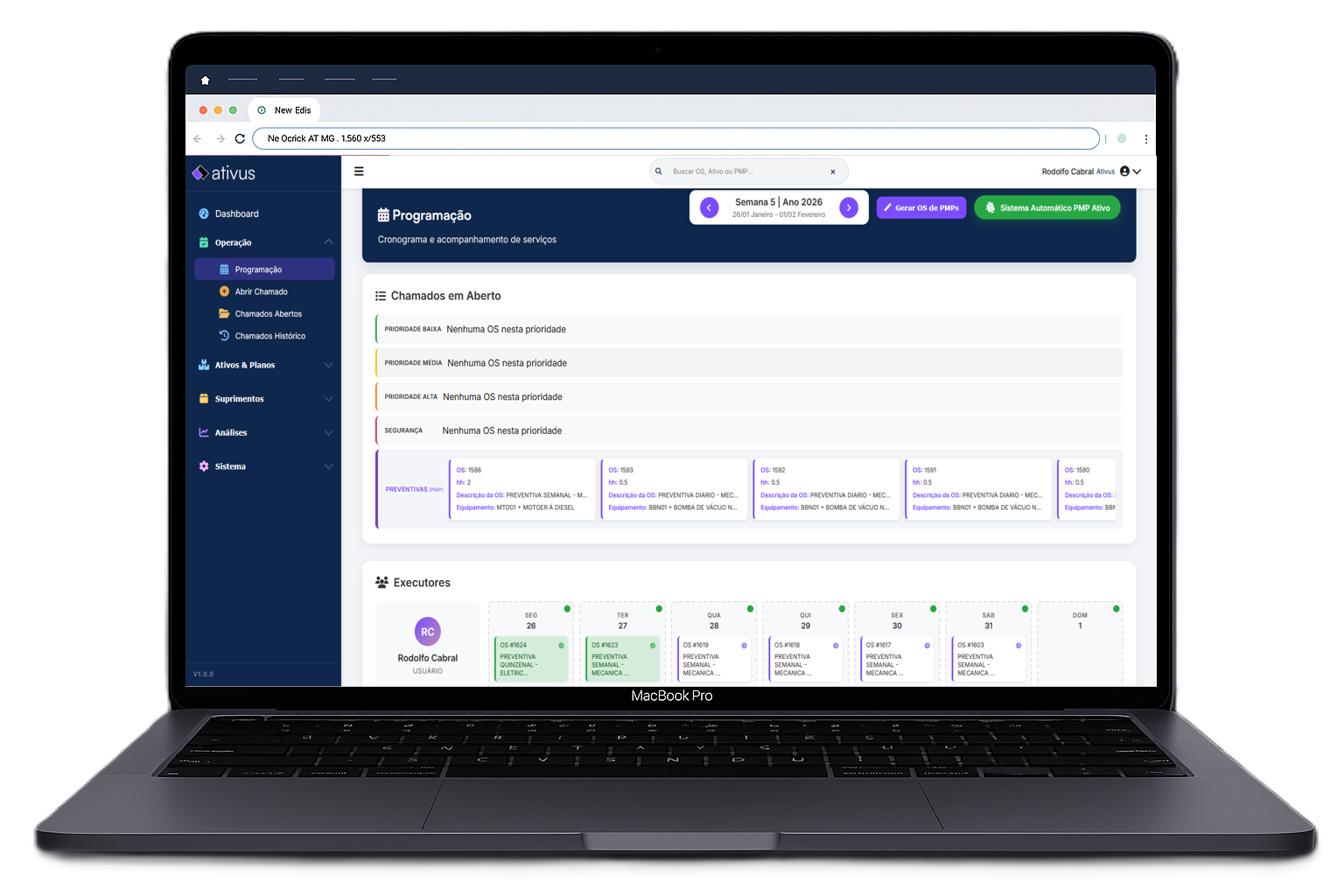The height and width of the screenshot is (896, 1344).
Task: Expand the Suprimentos menu section
Action: pyautogui.click(x=328, y=399)
